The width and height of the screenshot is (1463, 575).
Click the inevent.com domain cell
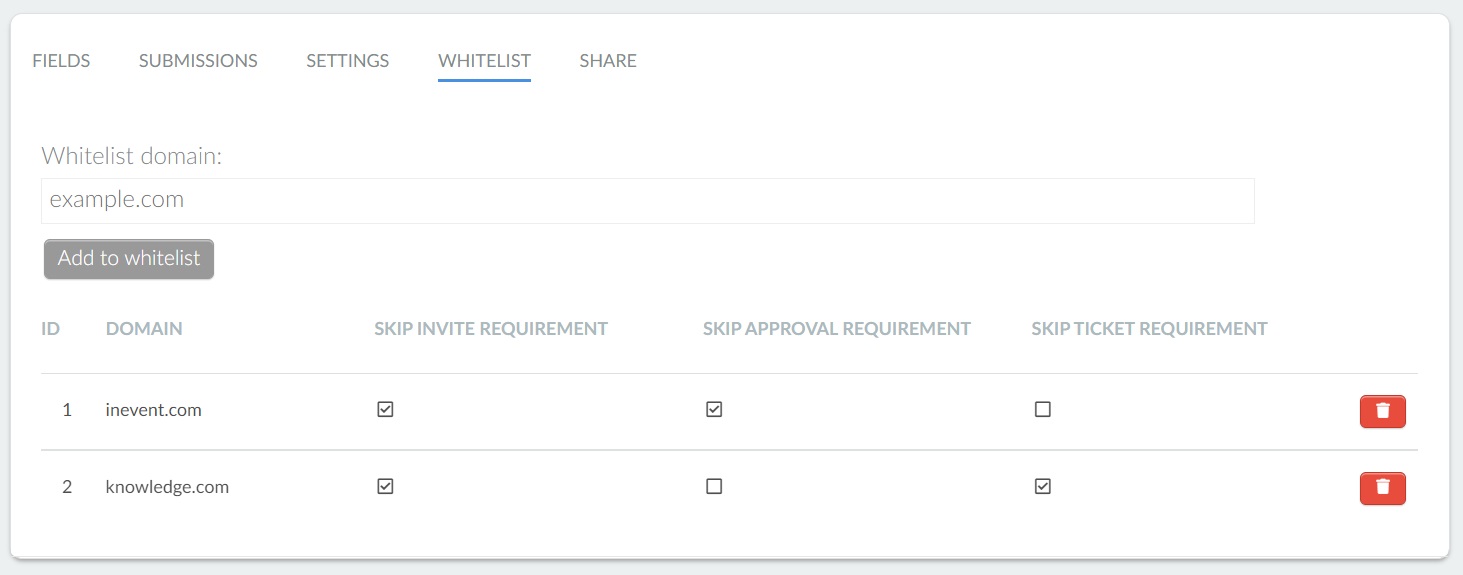point(153,410)
